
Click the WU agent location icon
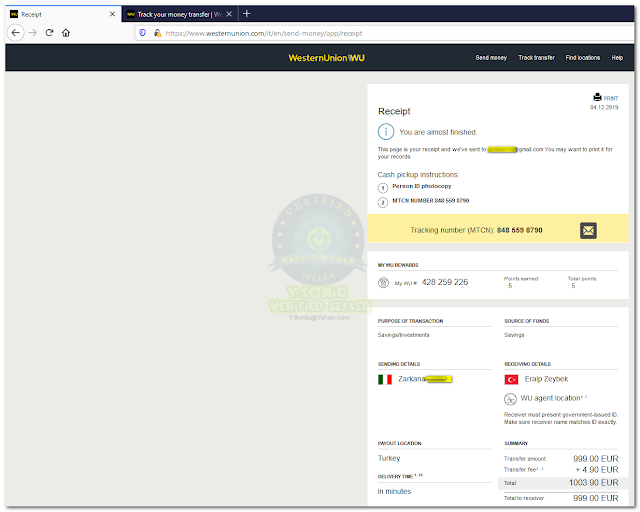tap(510, 398)
